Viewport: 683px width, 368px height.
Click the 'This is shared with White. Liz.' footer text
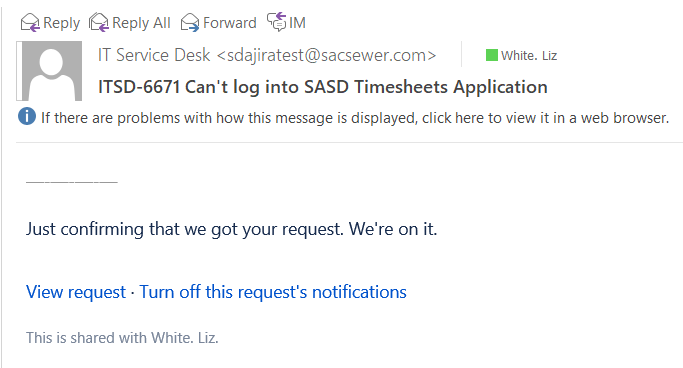click(122, 338)
